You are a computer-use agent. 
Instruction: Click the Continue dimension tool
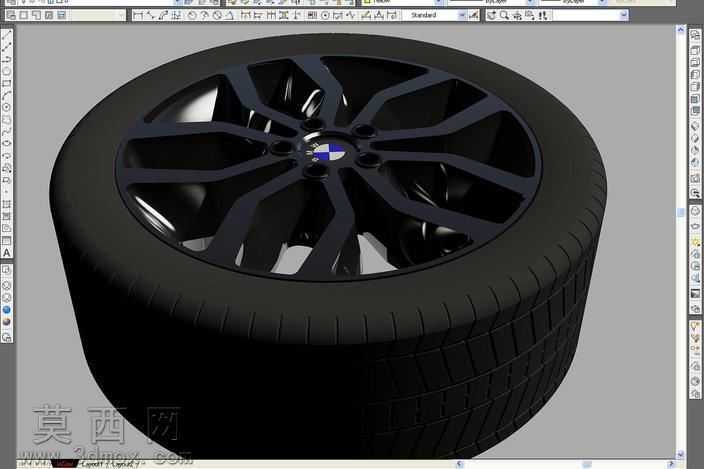(x=271, y=16)
